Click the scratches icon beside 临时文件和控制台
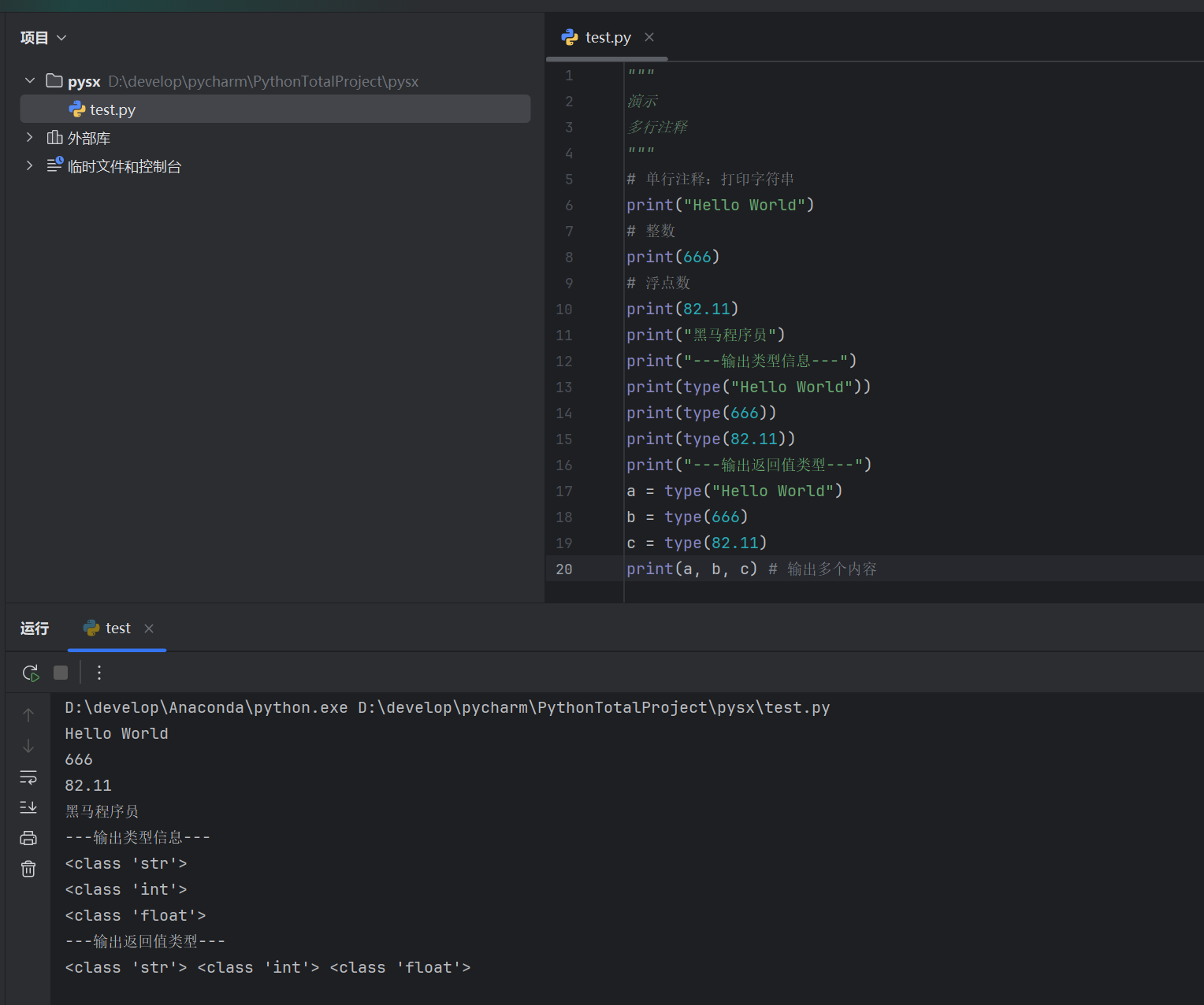This screenshot has width=1204, height=1005. click(54, 165)
